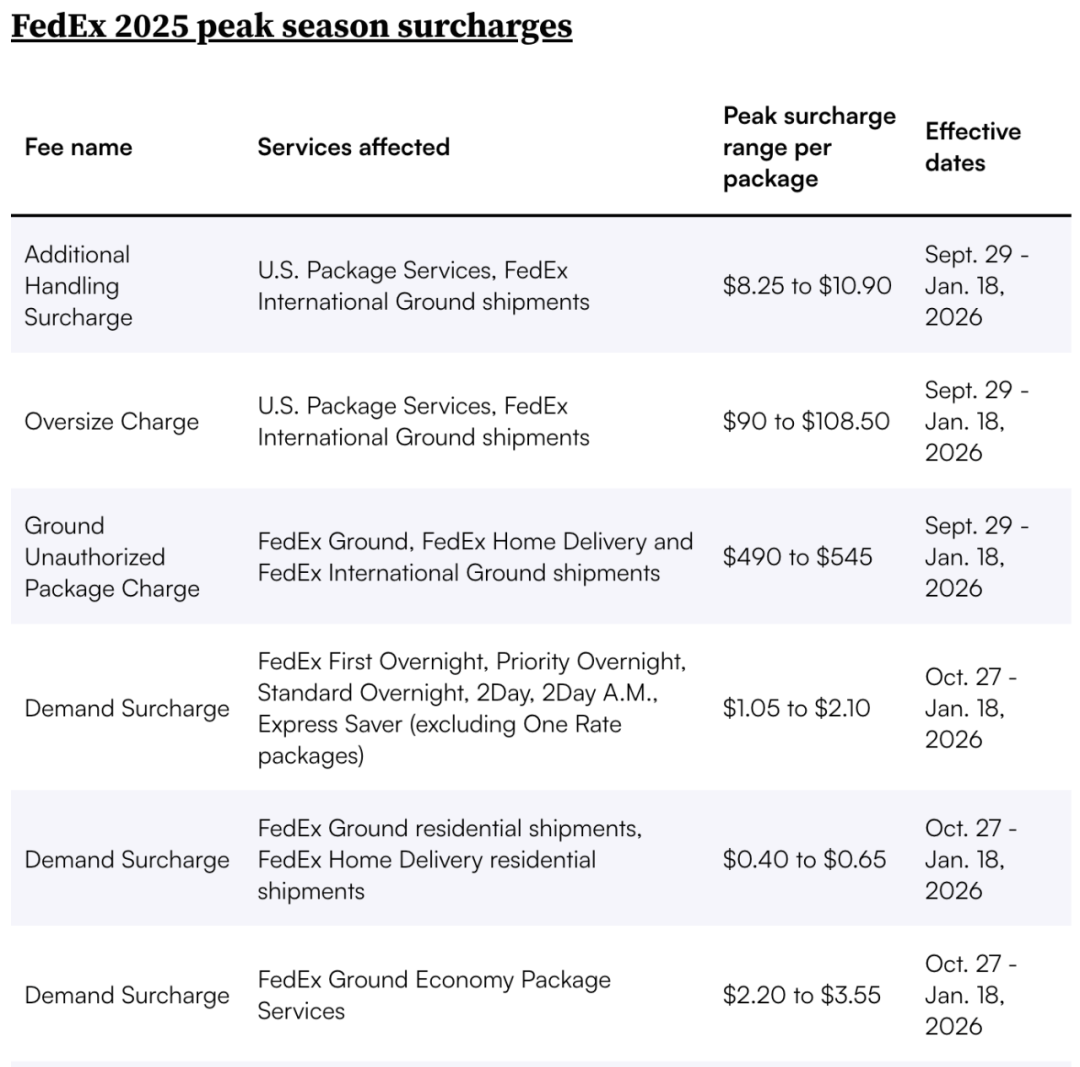Click the Fee name column header
This screenshot has height=1067, width=1080.
pos(78,147)
